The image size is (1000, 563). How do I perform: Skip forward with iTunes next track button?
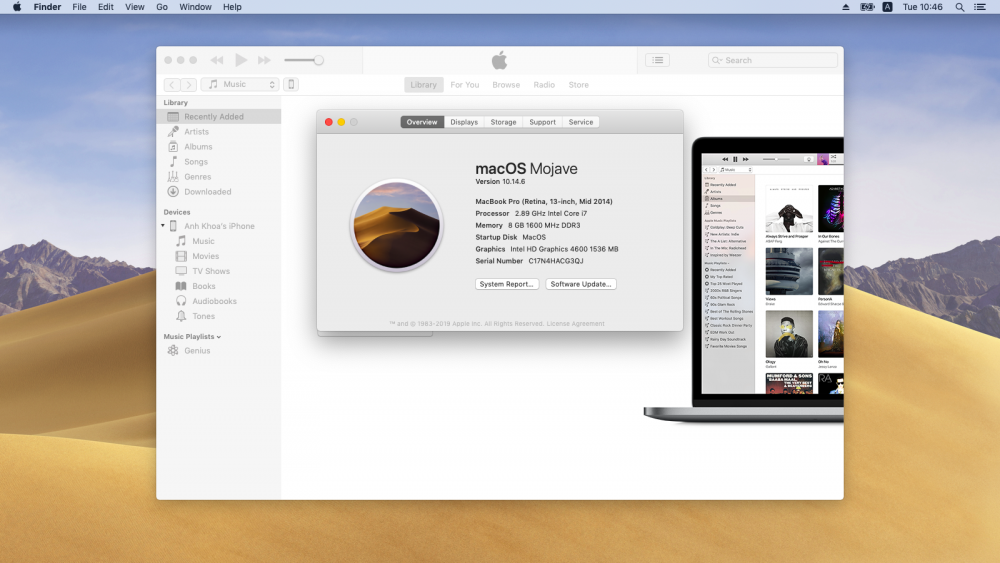coord(264,60)
